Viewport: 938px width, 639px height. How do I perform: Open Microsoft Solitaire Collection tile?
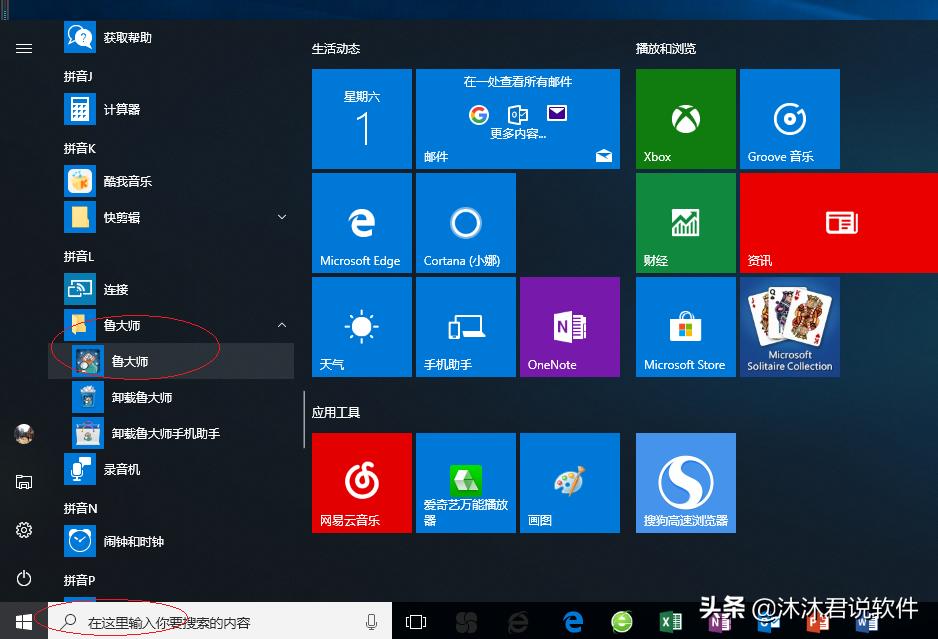789,327
